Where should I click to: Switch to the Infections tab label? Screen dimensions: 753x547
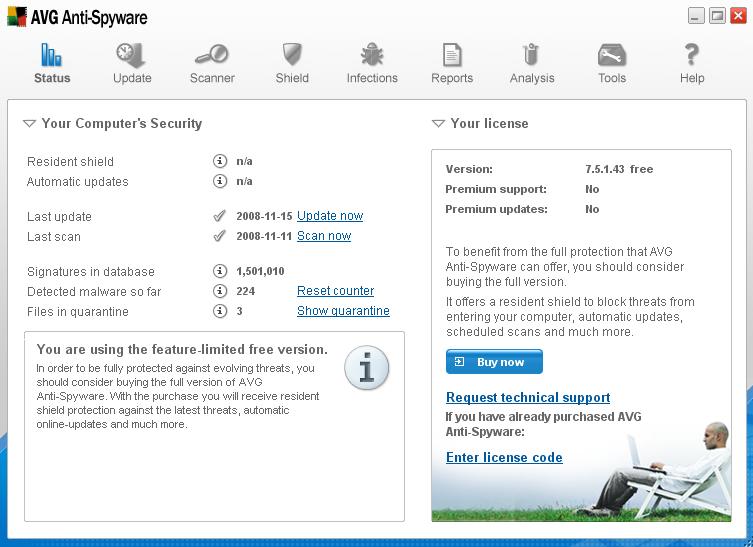point(372,78)
